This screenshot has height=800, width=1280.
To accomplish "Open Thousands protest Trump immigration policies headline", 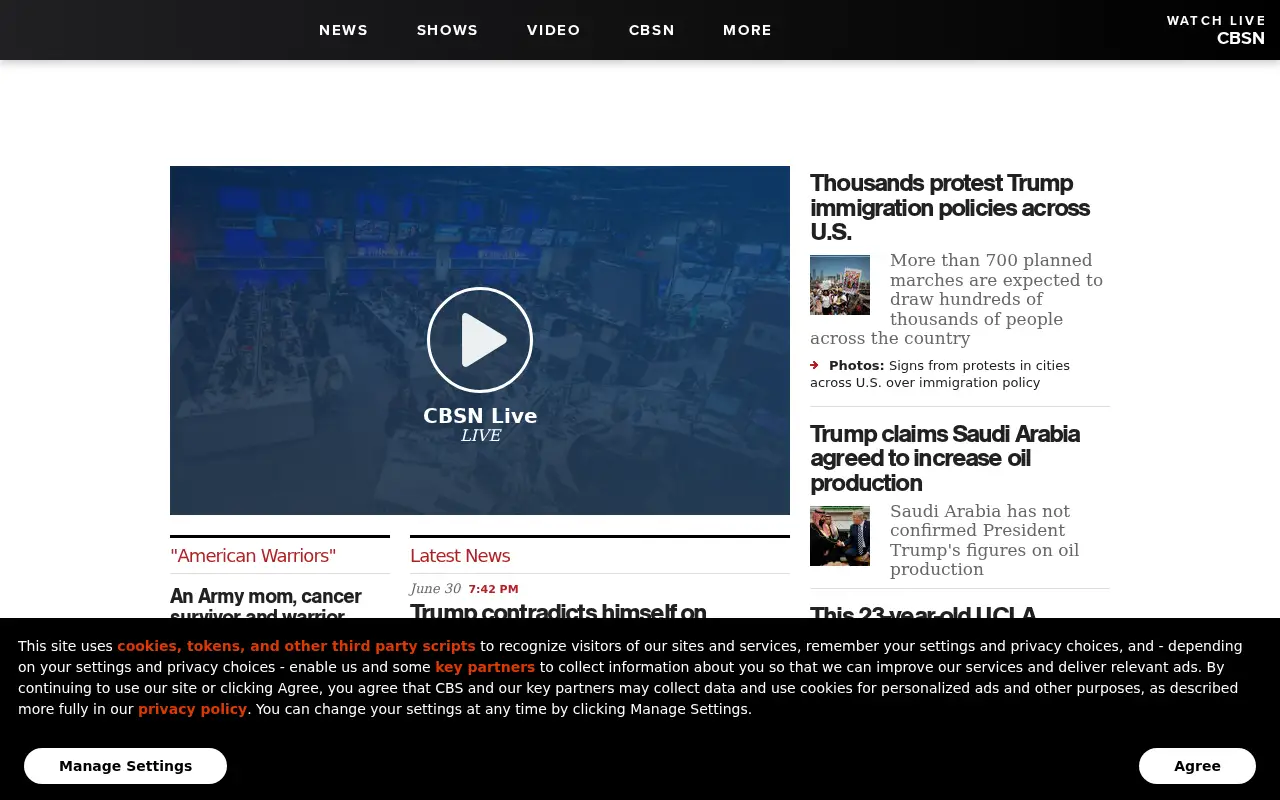I will [x=950, y=207].
